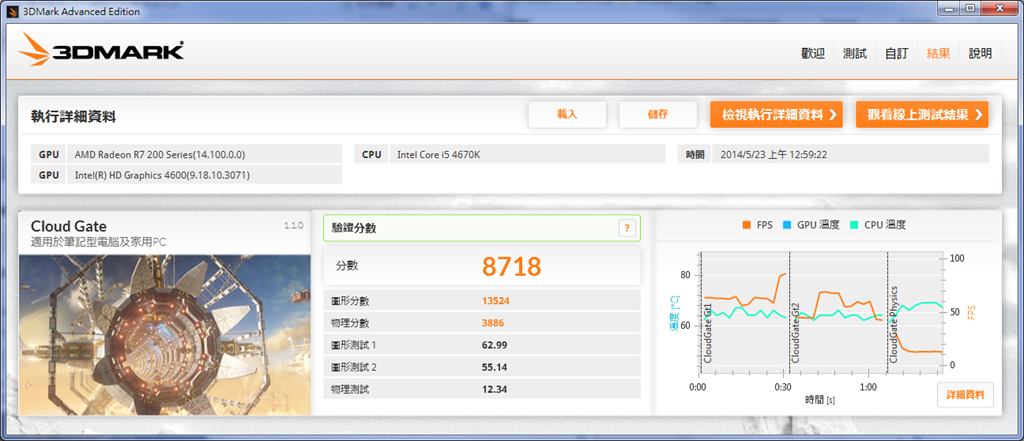
Task: Open the question mark help icon
Action: point(626,228)
